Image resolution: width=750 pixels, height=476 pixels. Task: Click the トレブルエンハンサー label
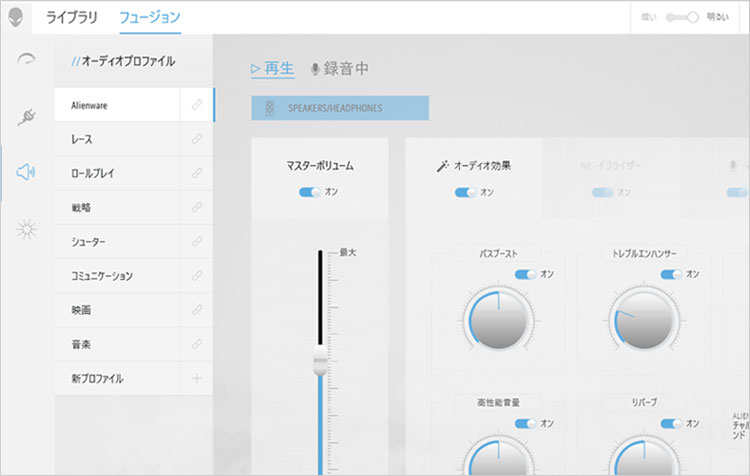[644, 254]
